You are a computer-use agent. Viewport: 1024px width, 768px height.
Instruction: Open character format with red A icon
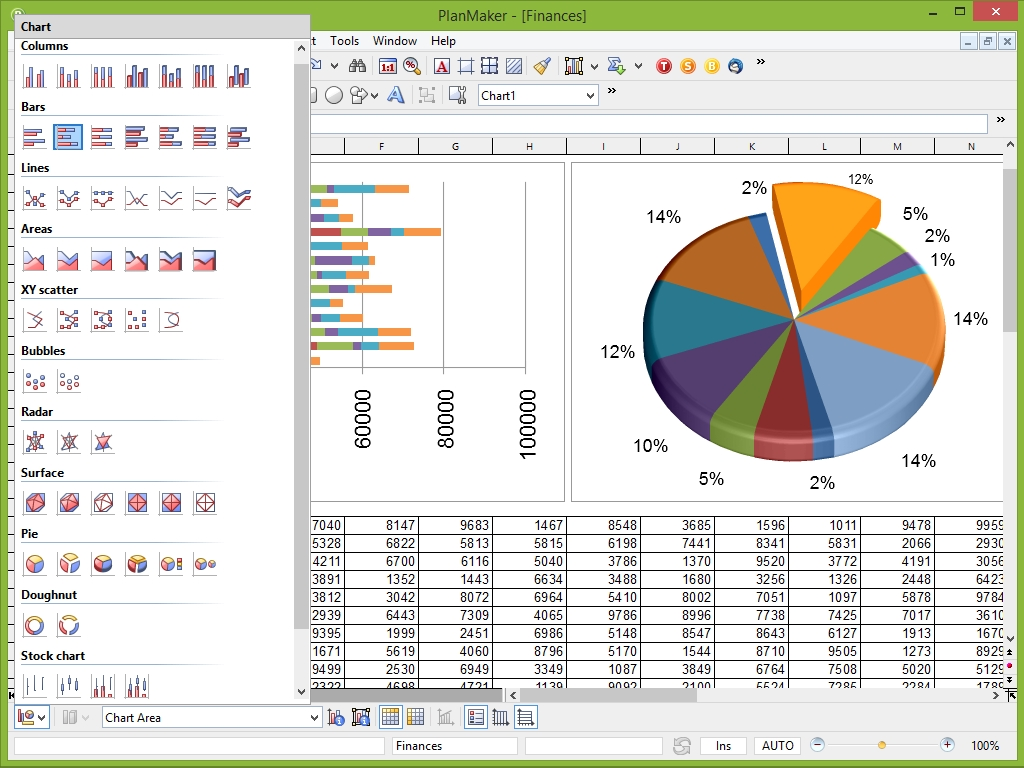click(x=441, y=66)
